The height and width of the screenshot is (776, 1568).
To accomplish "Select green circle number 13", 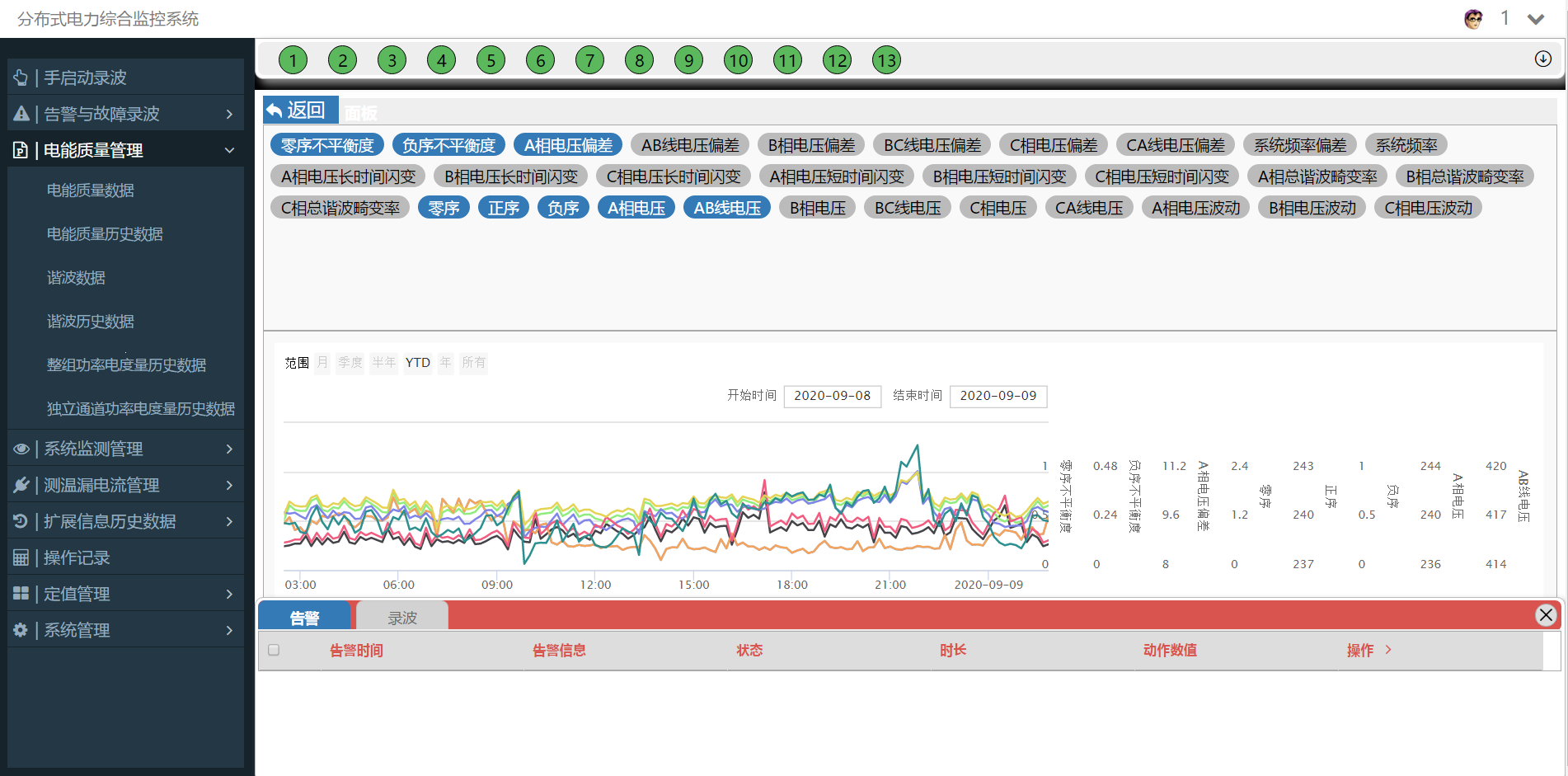I will tap(886, 60).
